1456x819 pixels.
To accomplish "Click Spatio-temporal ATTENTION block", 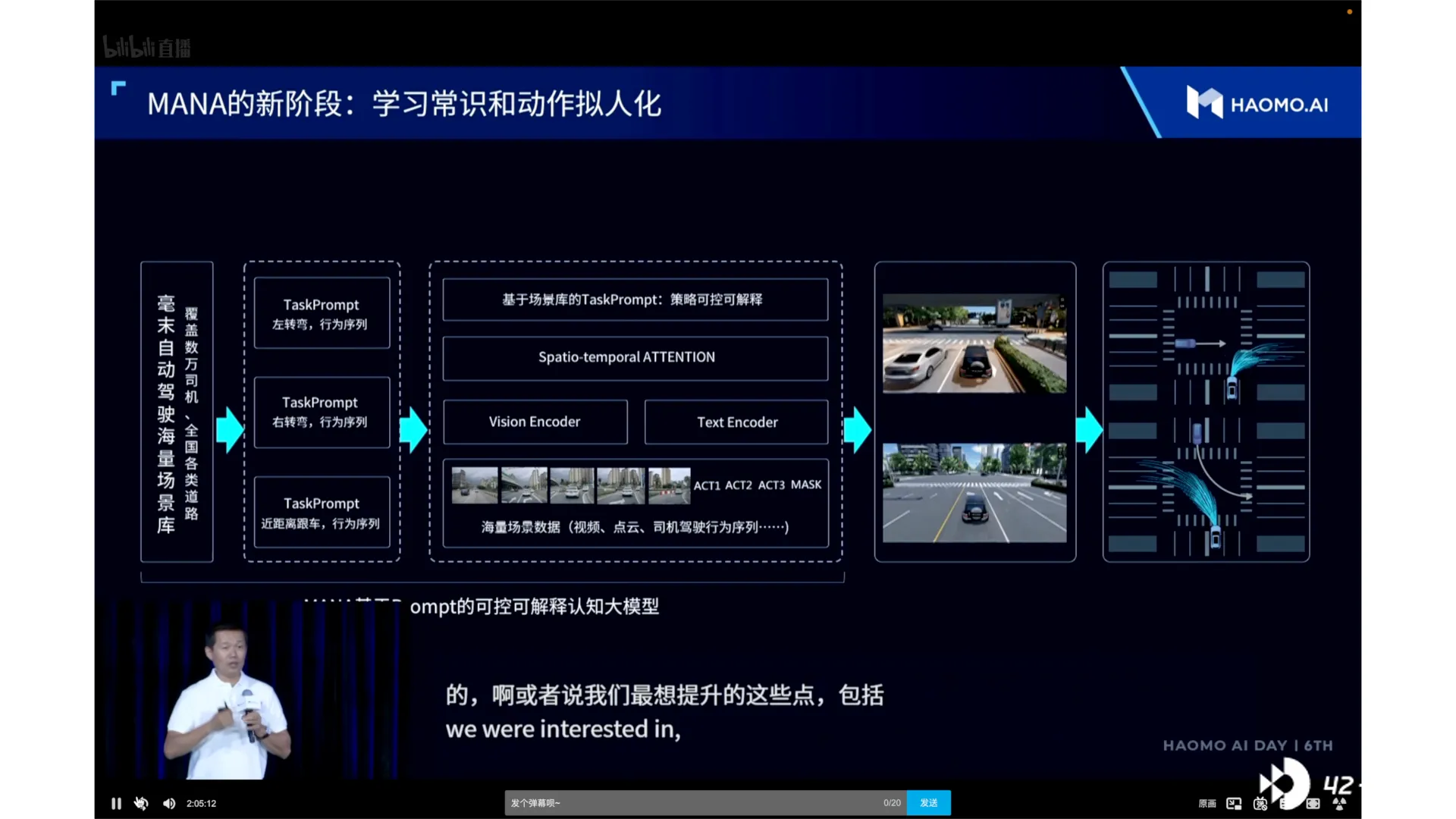I will point(635,357).
